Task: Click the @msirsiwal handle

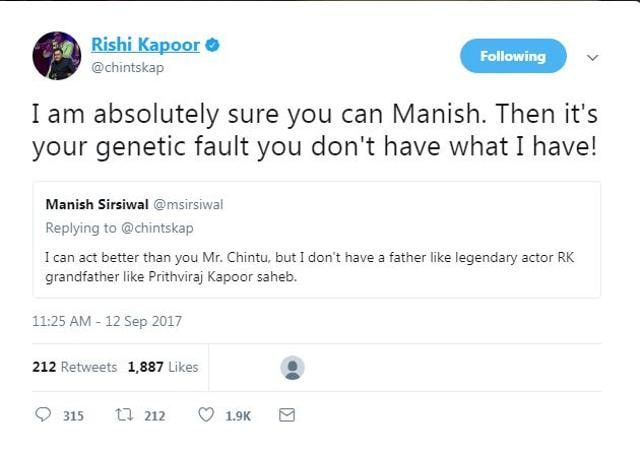Action: 188,204
